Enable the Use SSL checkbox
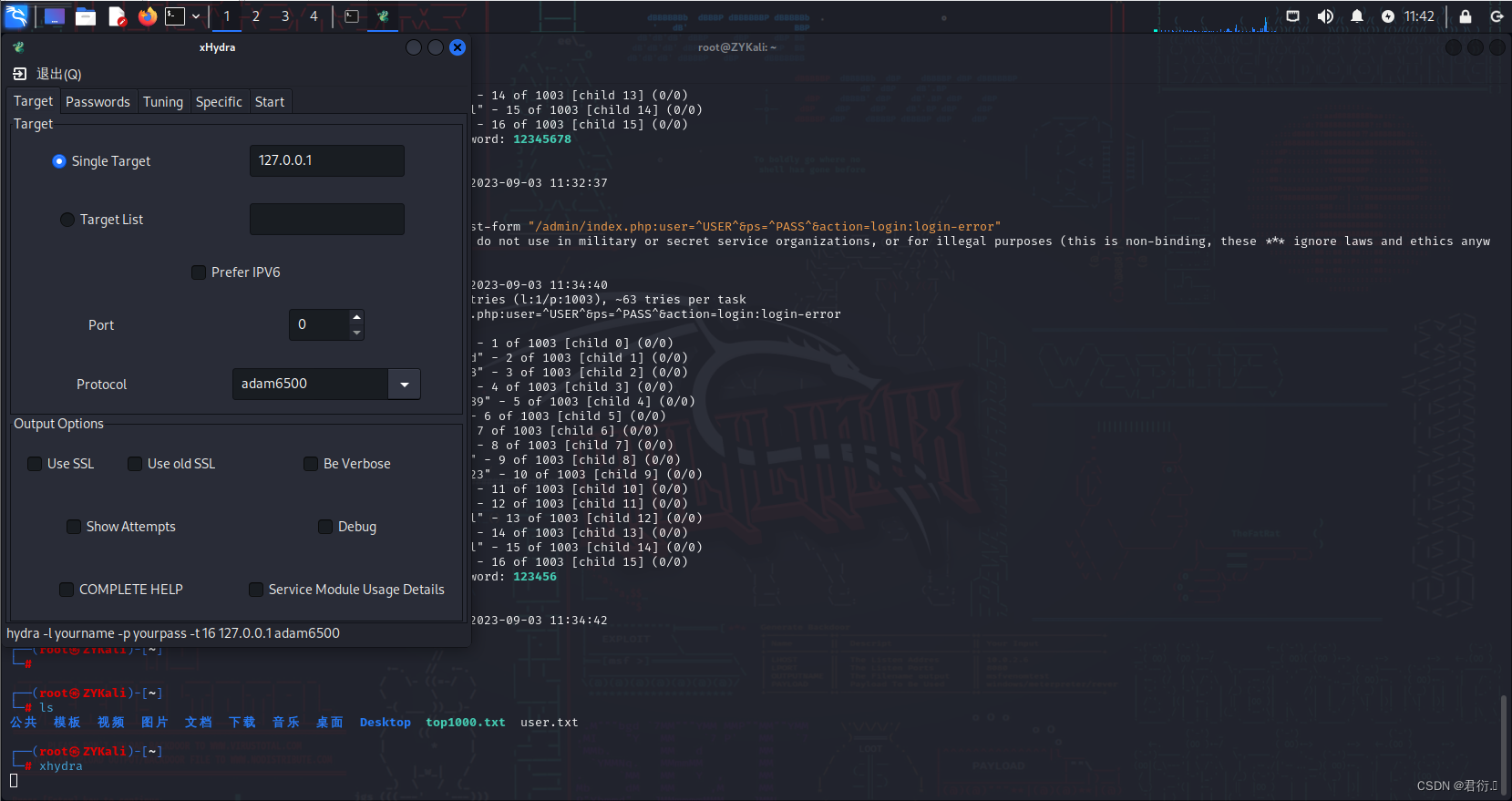The height and width of the screenshot is (801, 1512). (x=35, y=464)
